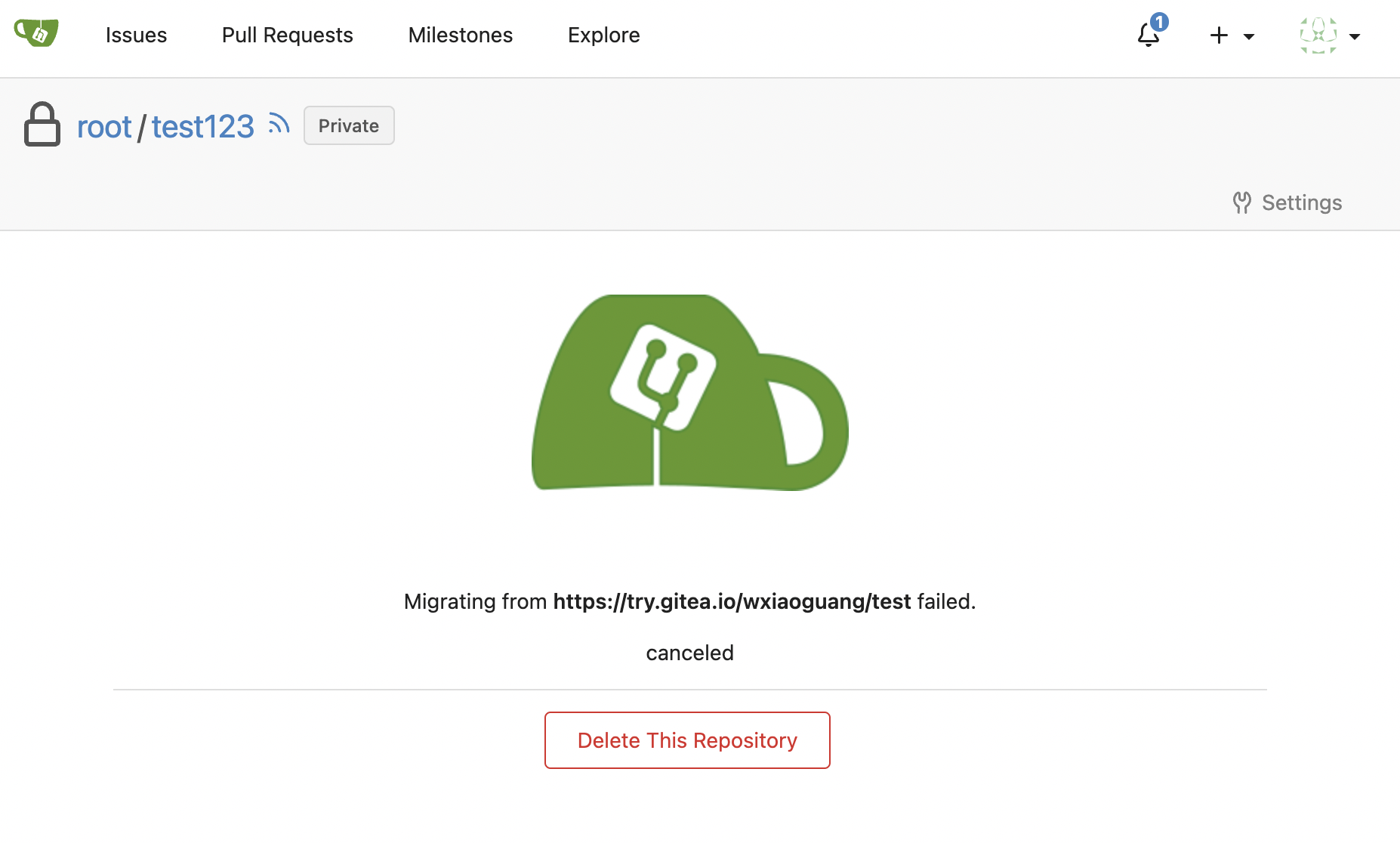Click the Private label badge
The image size is (1400, 843).
coord(349,125)
